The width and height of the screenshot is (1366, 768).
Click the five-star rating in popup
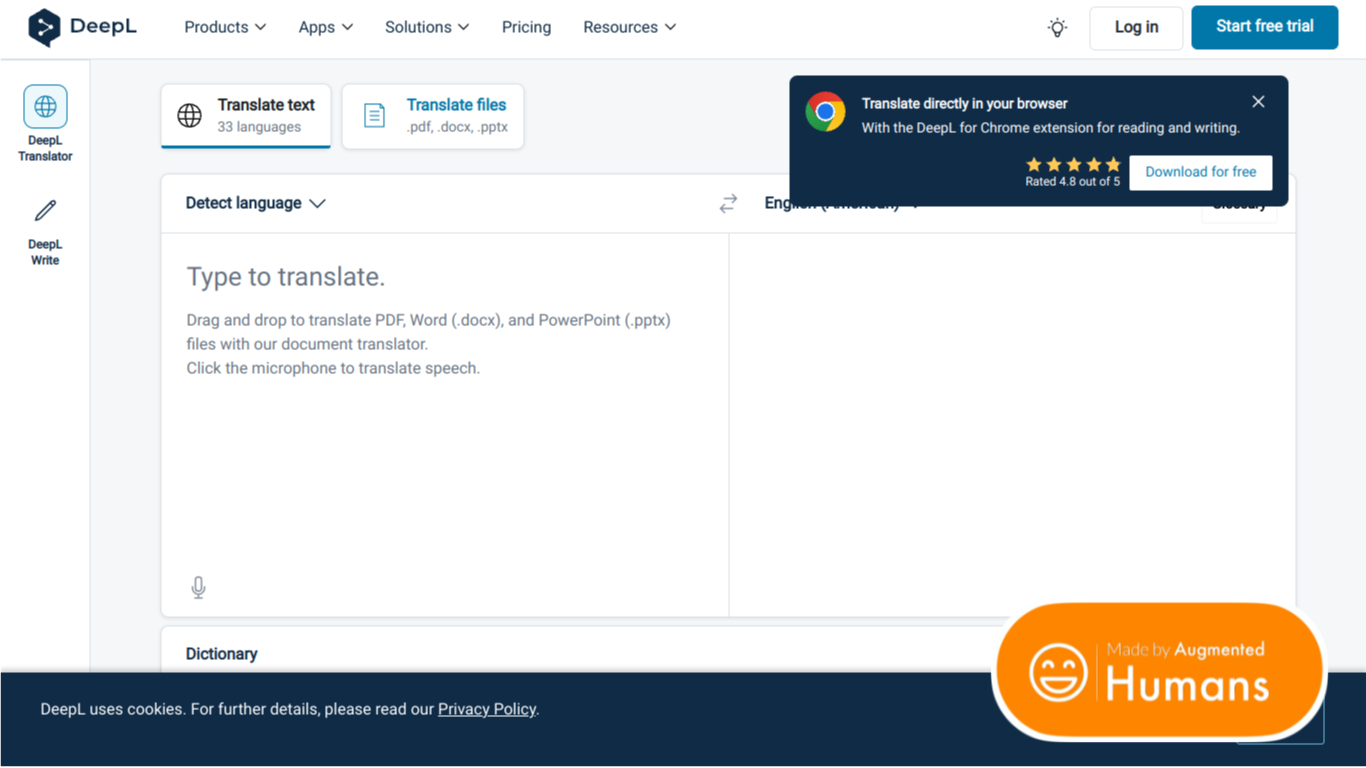click(1073, 164)
